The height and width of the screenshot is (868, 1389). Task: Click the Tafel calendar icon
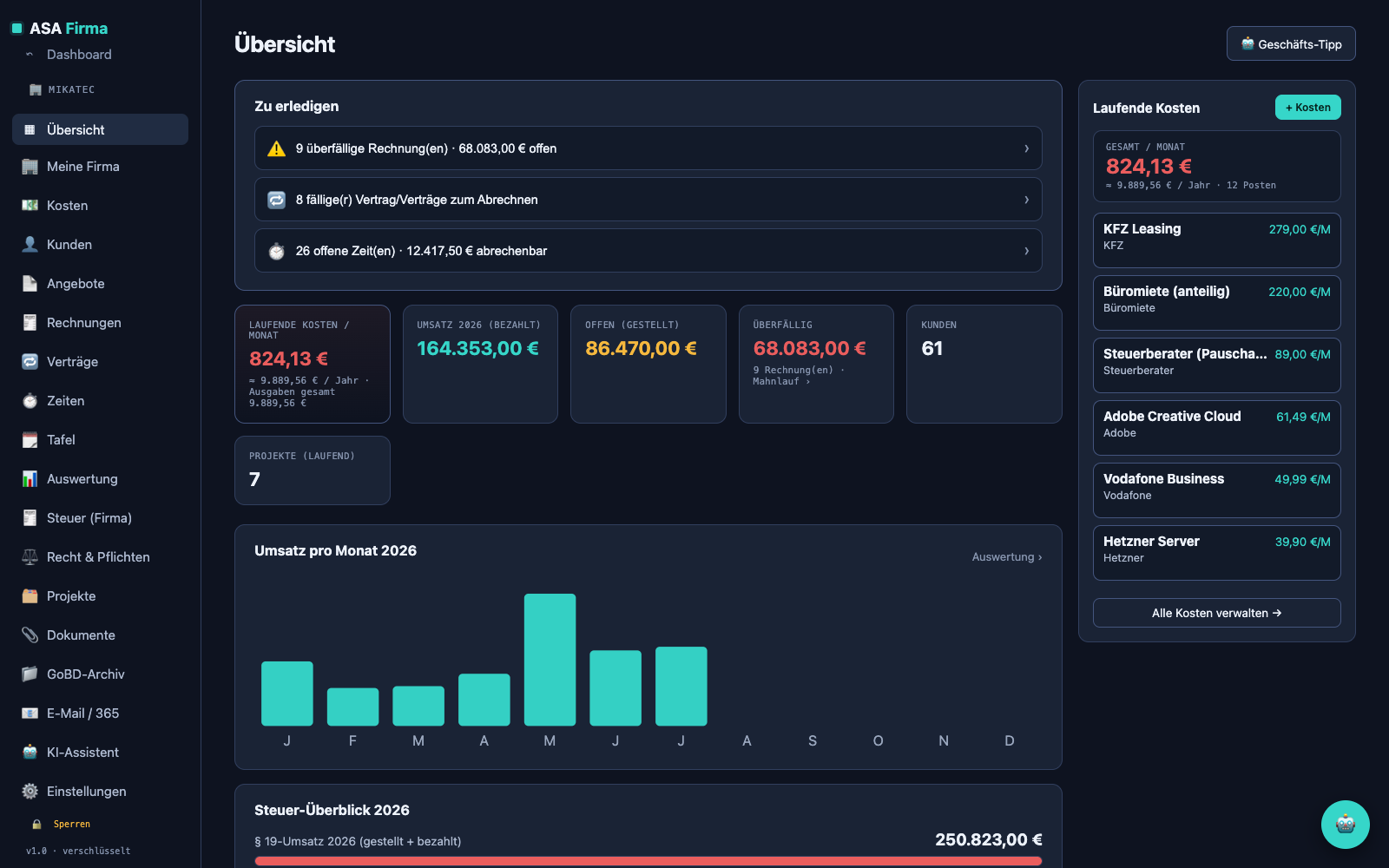30,440
